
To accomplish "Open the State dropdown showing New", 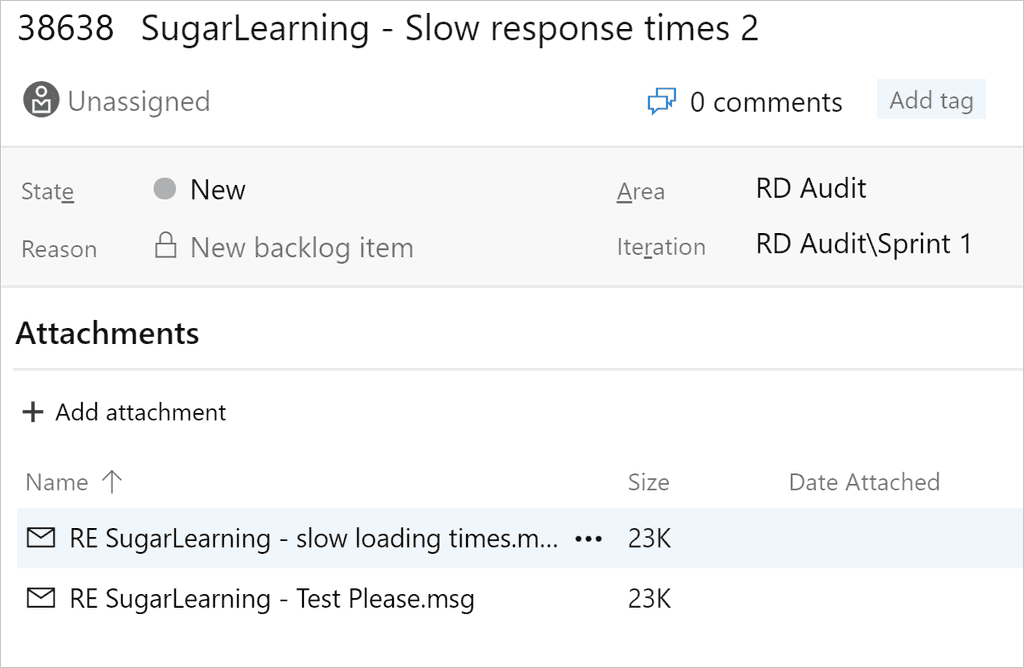I will click(x=218, y=190).
